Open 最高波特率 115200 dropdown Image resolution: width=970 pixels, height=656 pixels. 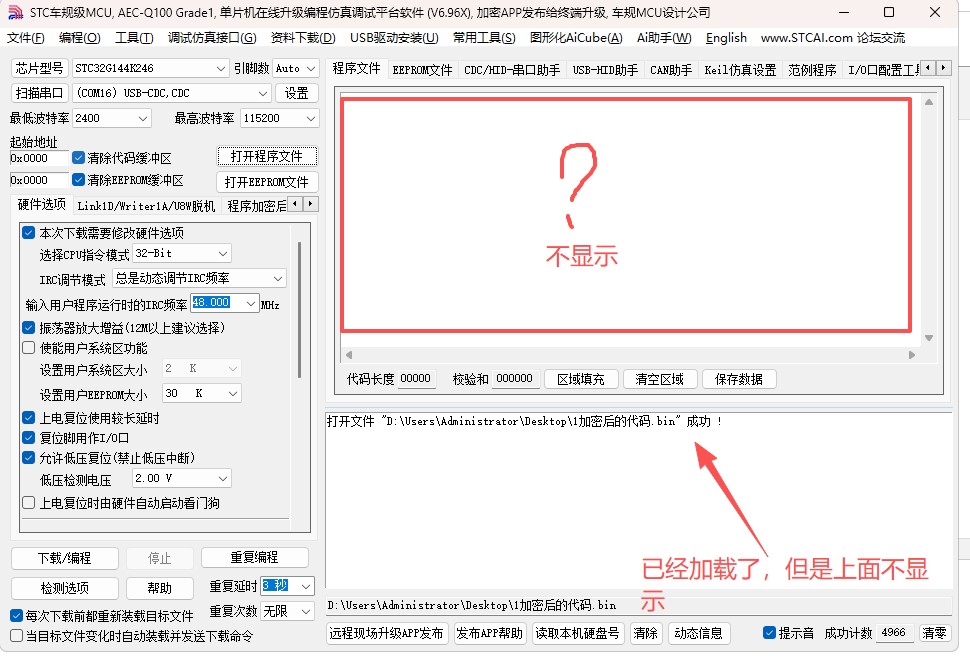click(311, 118)
